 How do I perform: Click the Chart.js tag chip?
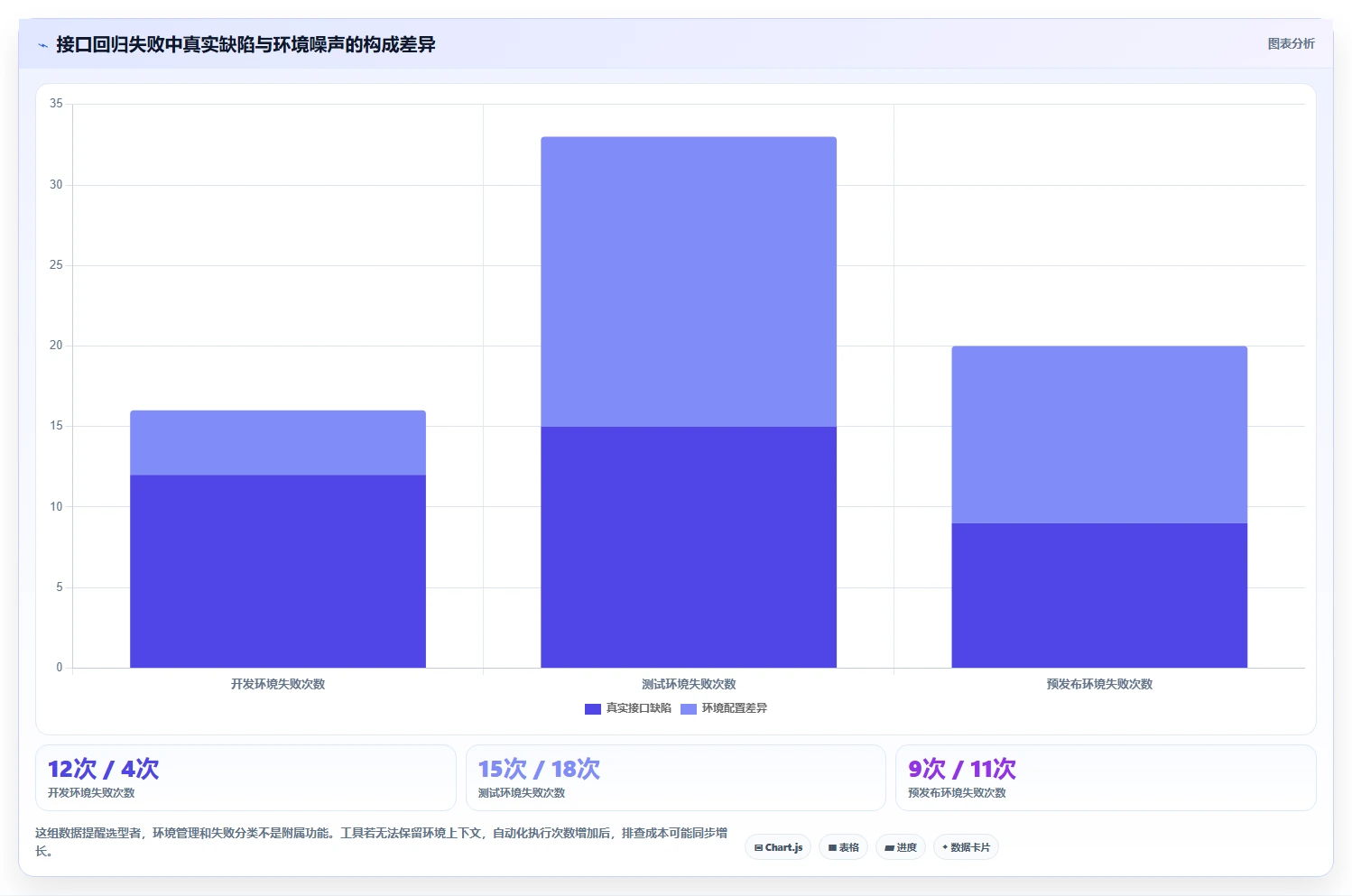tap(778, 847)
